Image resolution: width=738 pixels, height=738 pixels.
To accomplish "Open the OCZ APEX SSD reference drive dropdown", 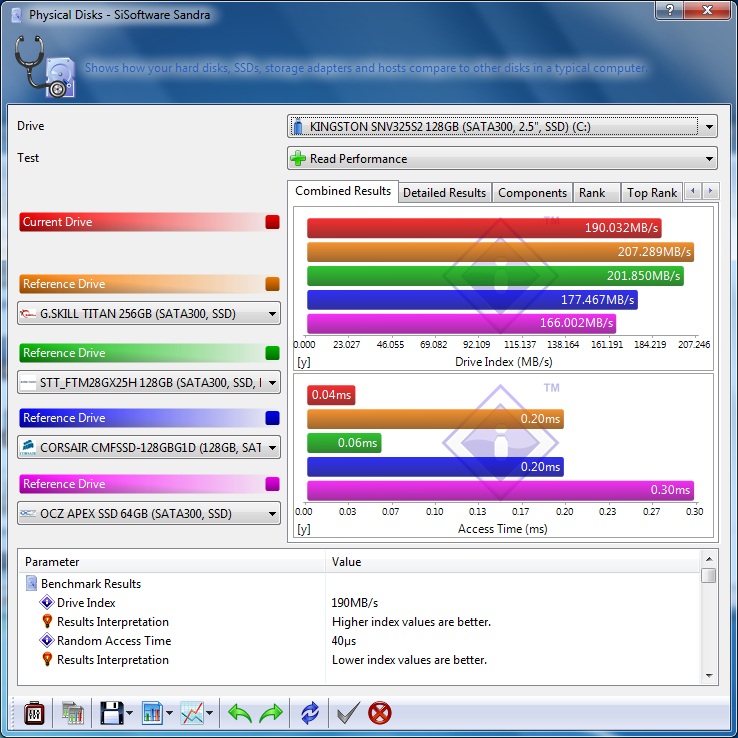I will pyautogui.click(x=149, y=513).
